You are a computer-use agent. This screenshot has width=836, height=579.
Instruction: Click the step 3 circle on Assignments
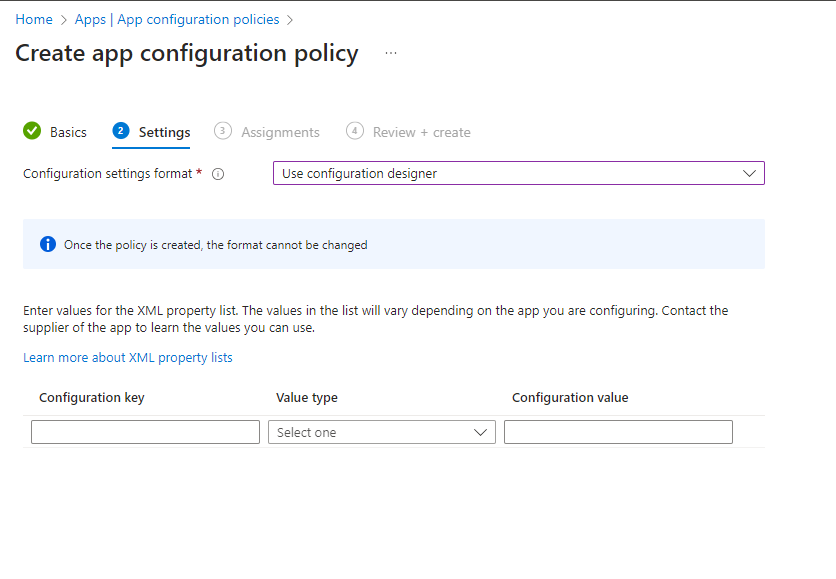pos(222,131)
